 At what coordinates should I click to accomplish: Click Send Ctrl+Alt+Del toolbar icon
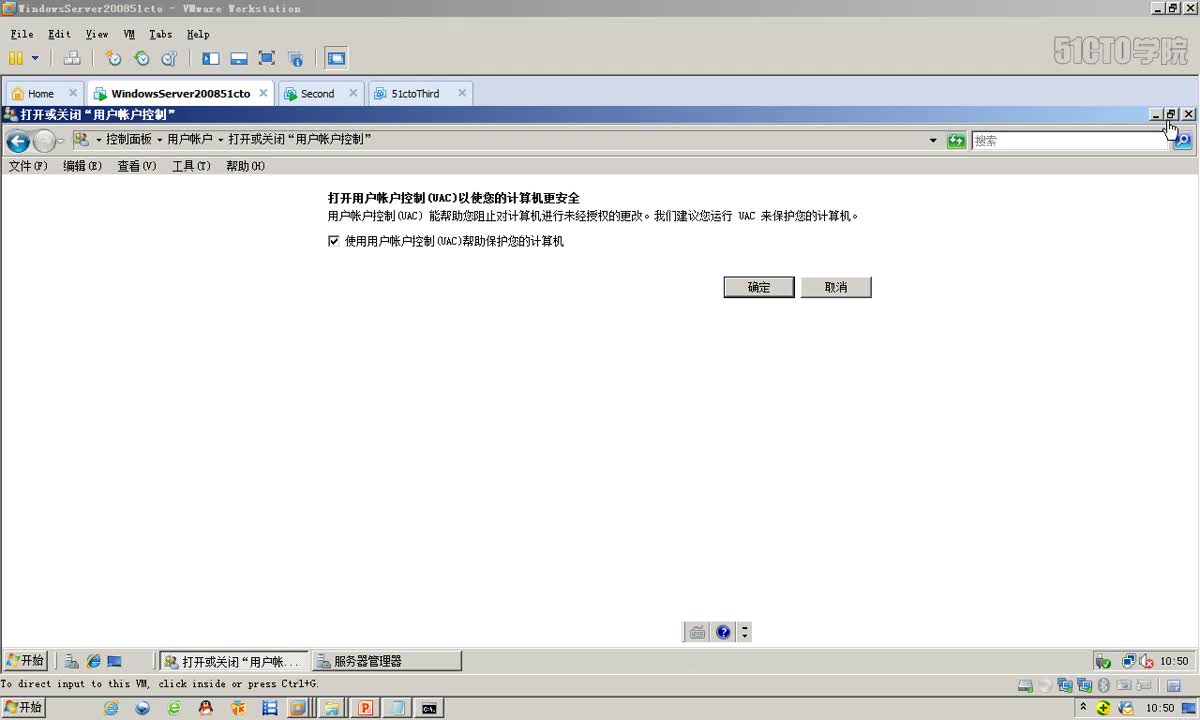[72, 58]
